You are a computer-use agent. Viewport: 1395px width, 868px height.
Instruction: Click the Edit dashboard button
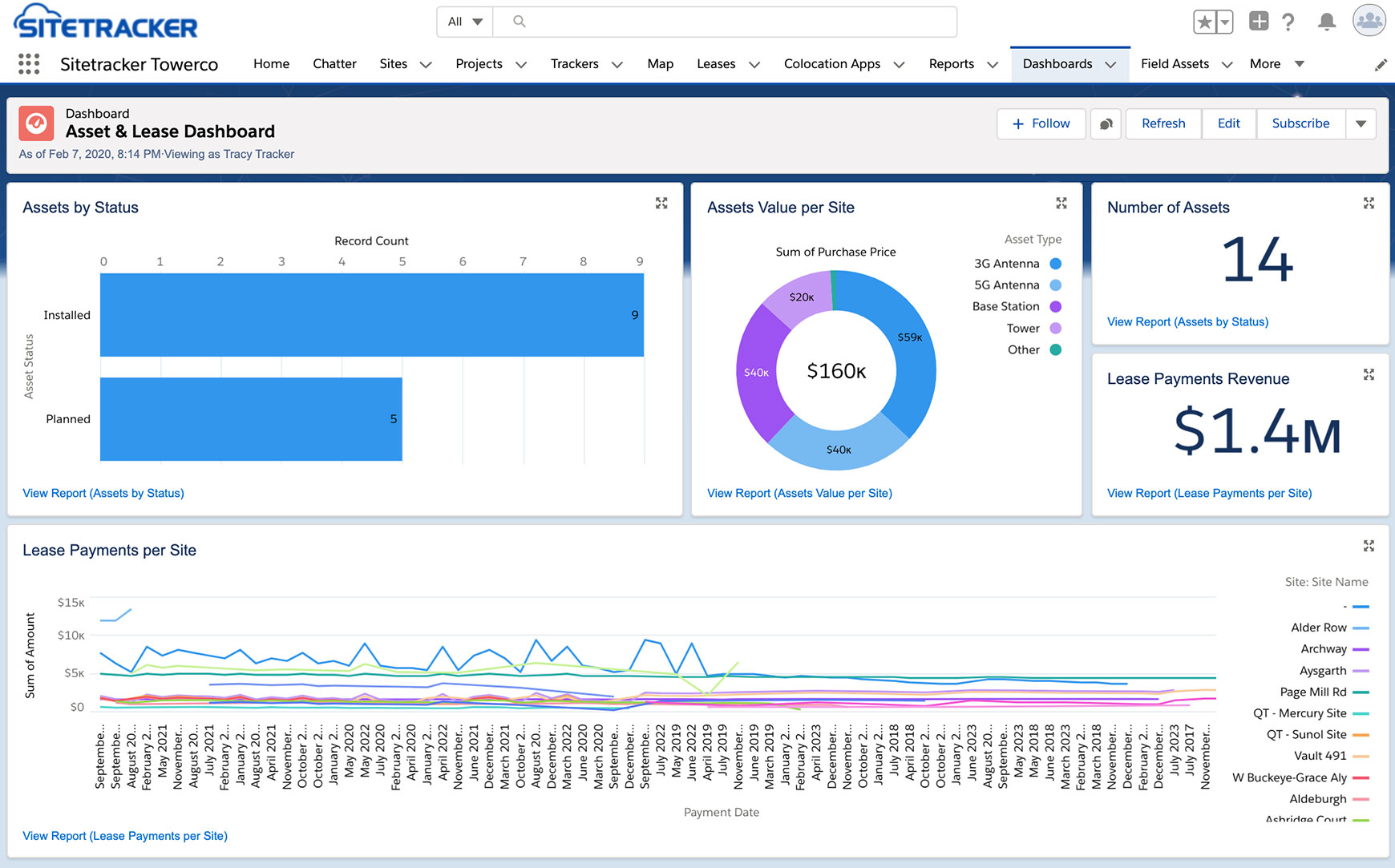tap(1228, 124)
